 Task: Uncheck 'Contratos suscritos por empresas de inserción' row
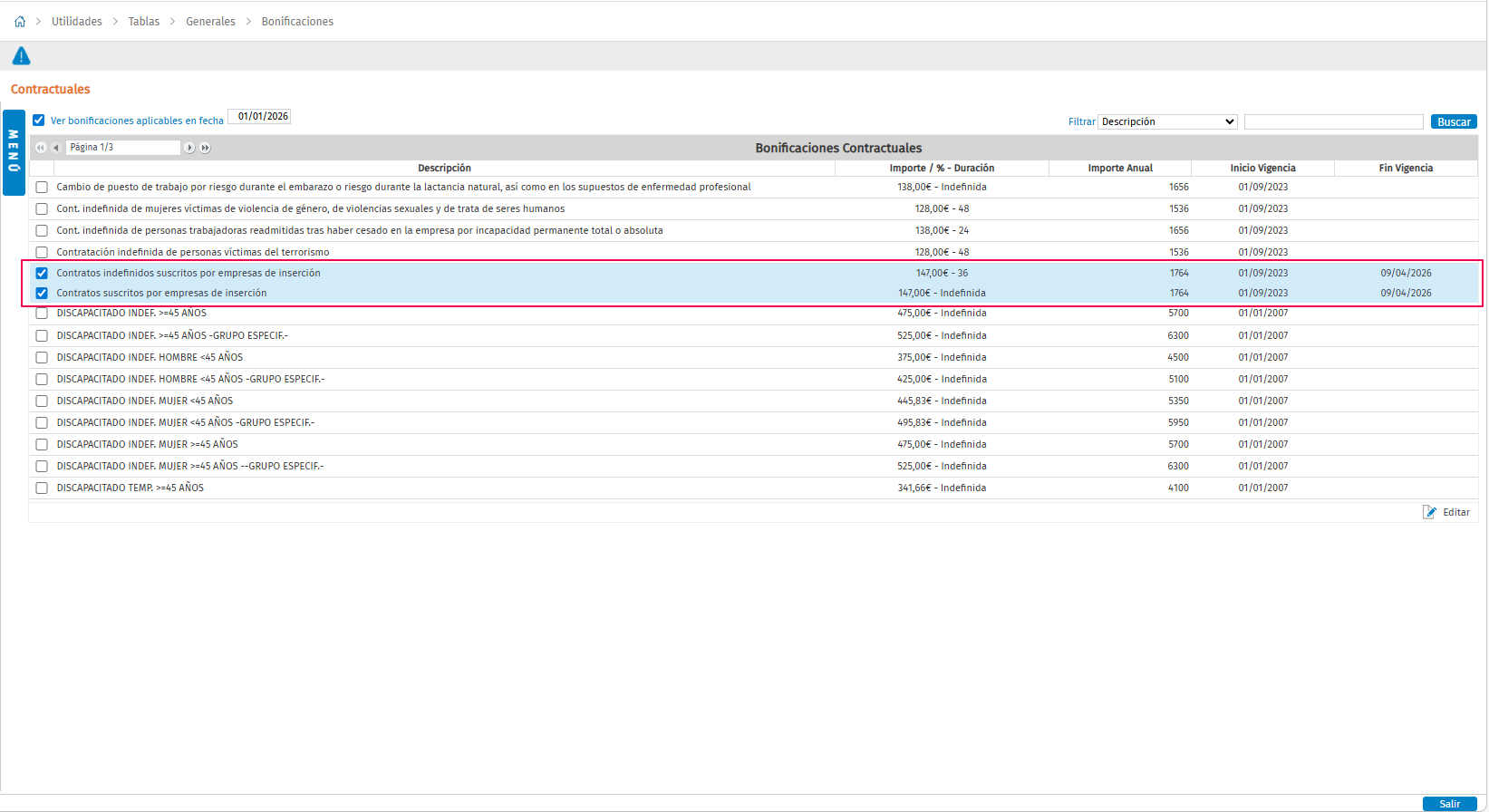42,293
